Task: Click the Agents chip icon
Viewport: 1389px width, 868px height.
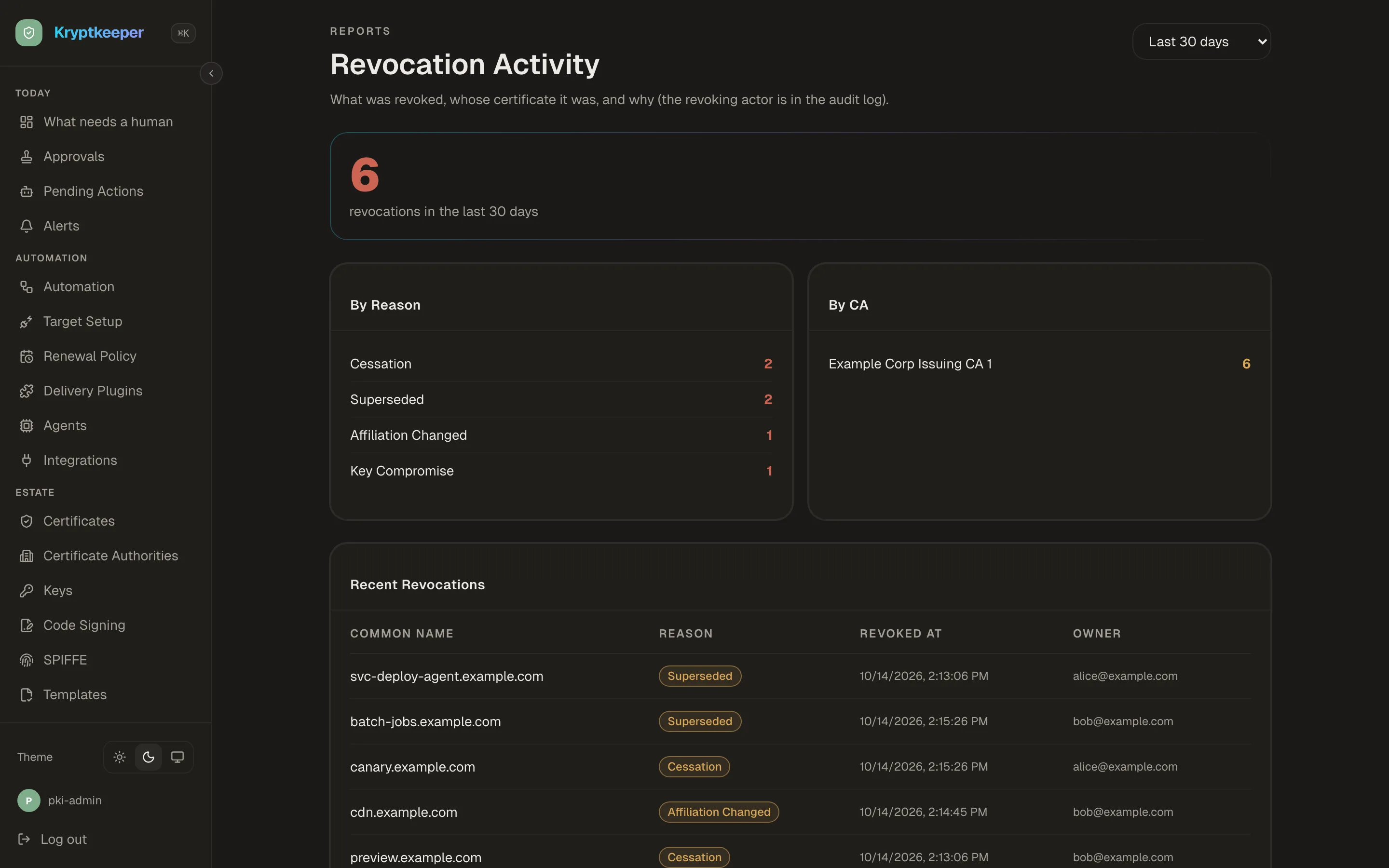Action: (27, 426)
